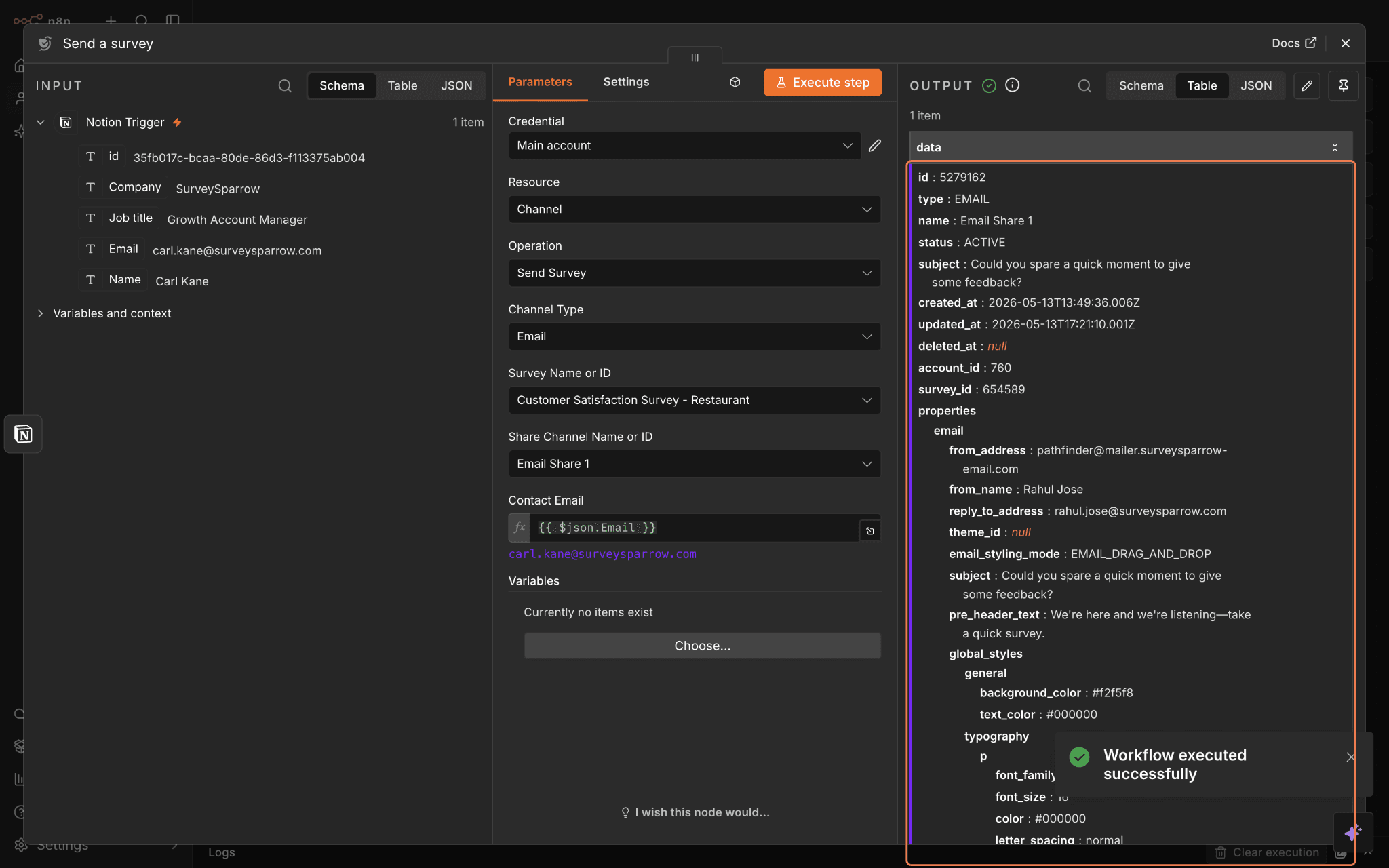Switch output view to JSON
1389x868 pixels.
tap(1256, 85)
